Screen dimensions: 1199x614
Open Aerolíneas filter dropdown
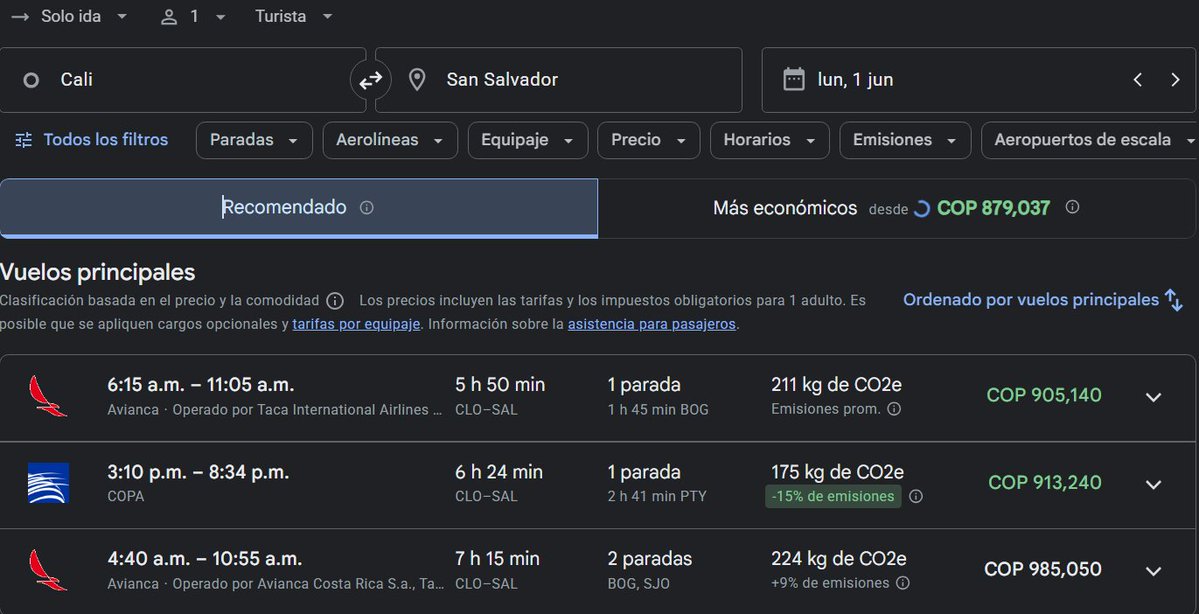pos(390,140)
